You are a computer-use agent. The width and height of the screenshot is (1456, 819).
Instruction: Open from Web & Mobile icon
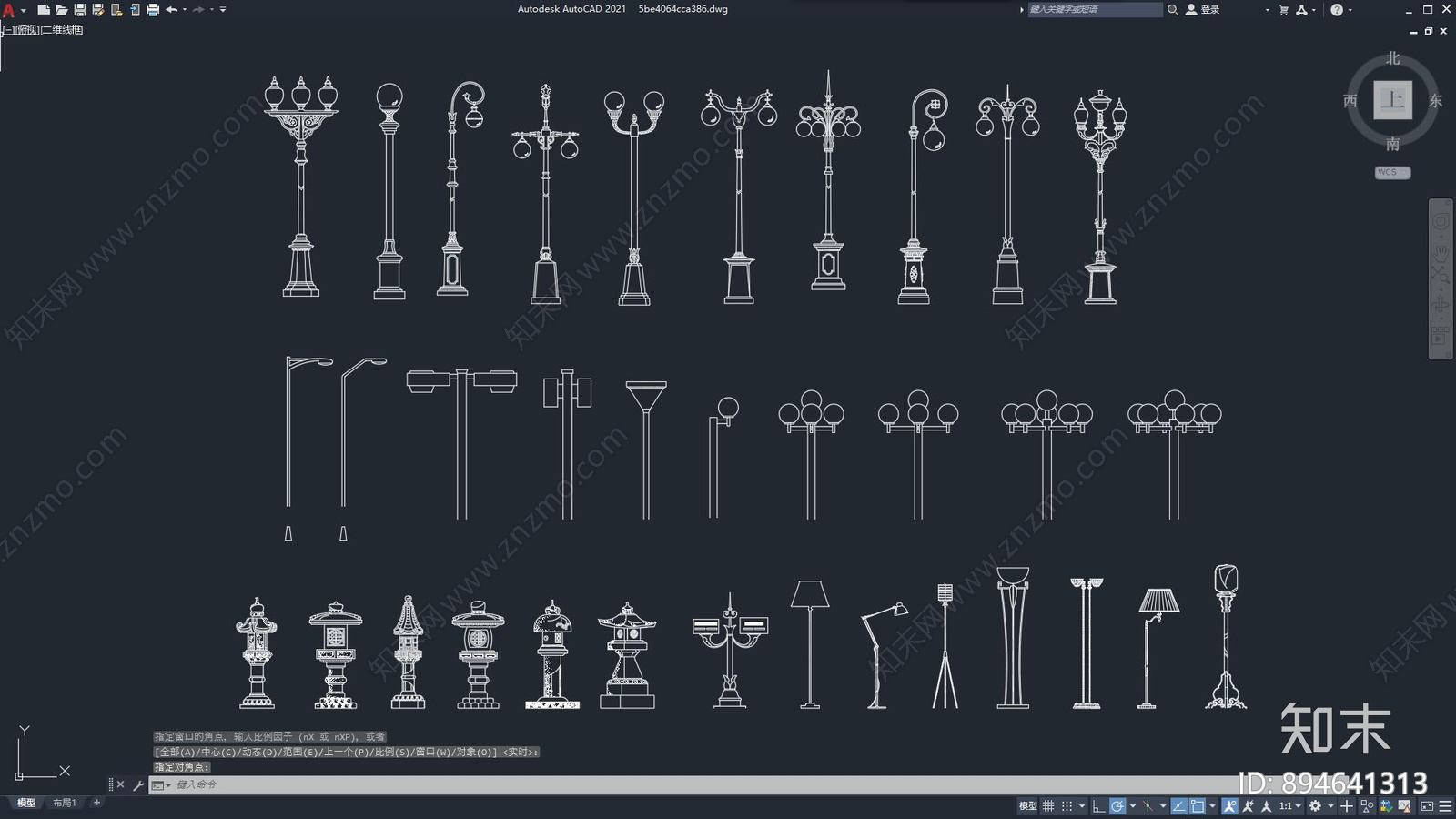click(x=116, y=10)
